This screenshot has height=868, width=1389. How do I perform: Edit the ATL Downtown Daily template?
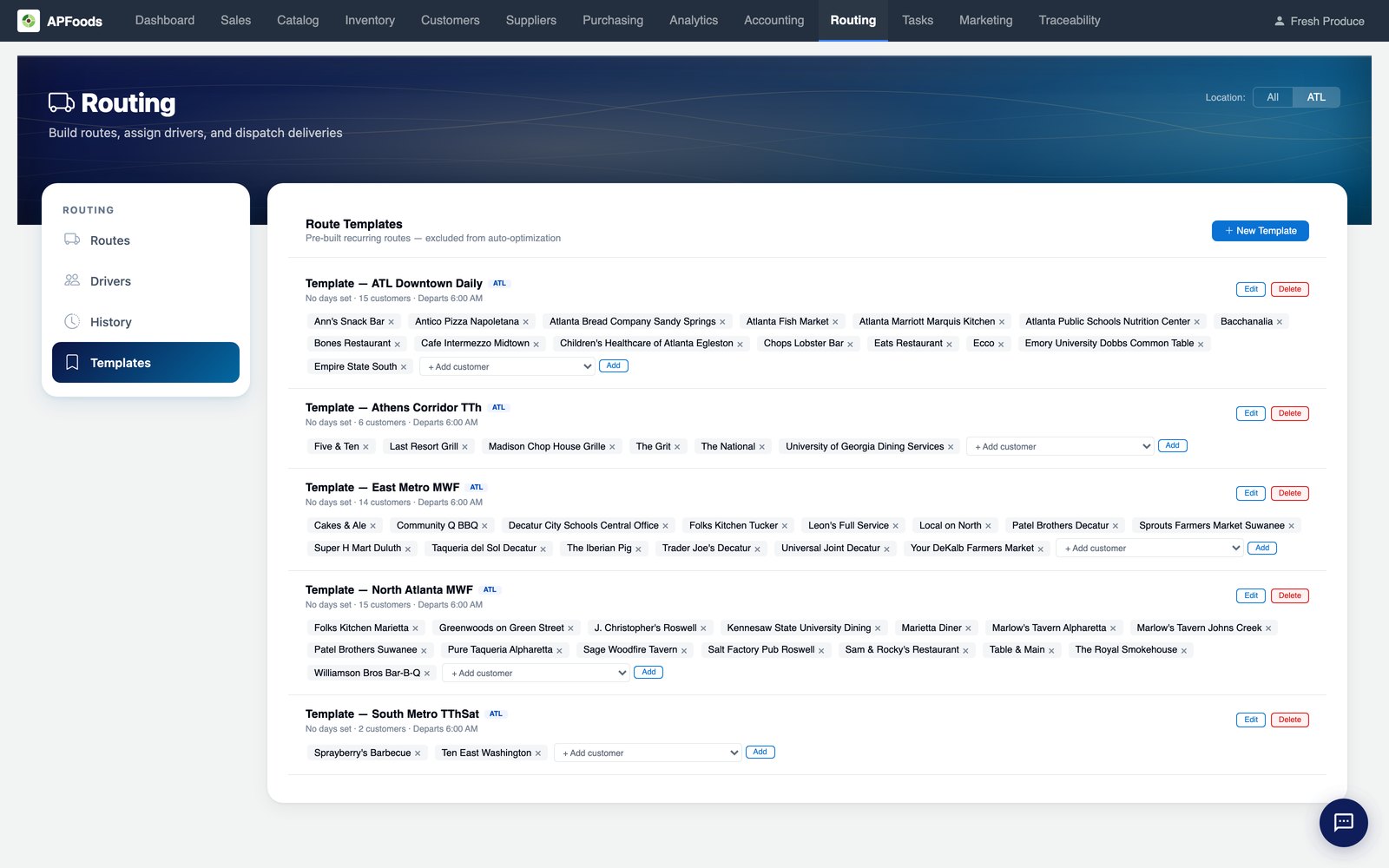(1251, 289)
